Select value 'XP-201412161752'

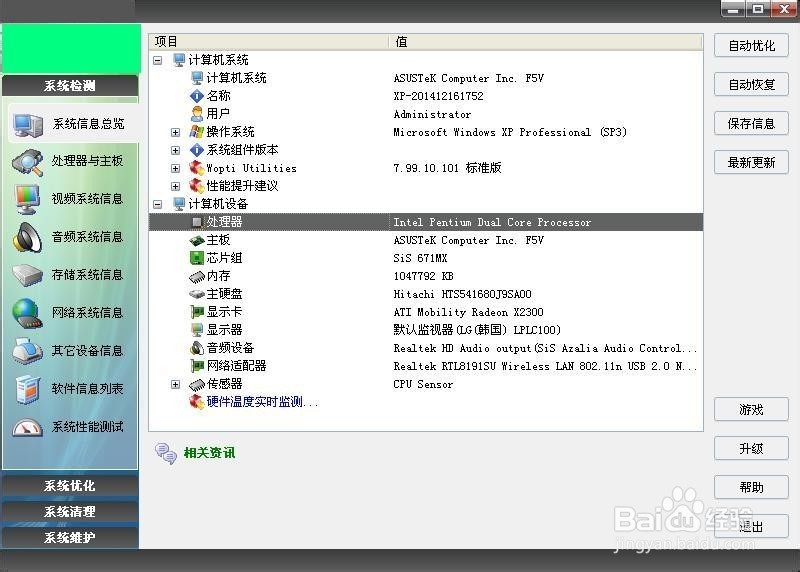click(438, 96)
